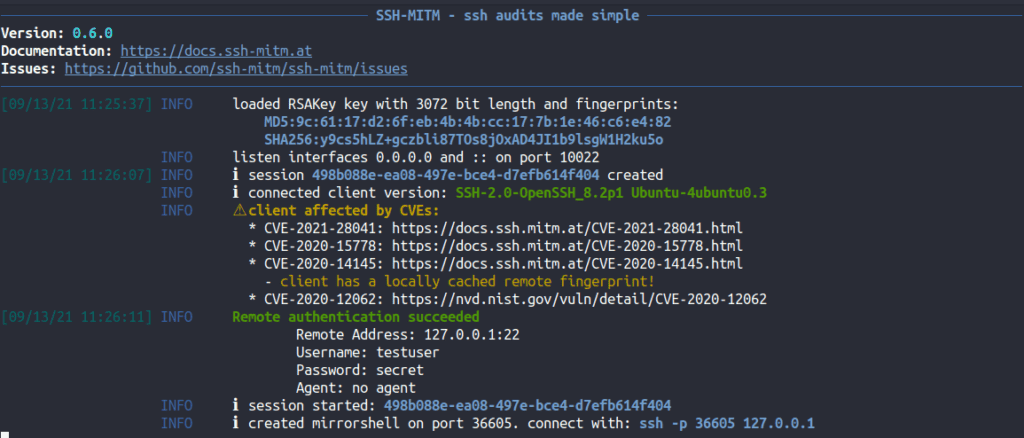Click the info icon before 'created mirrorshell'
Image resolution: width=1024 pixels, height=438 pixels.
tap(236, 424)
